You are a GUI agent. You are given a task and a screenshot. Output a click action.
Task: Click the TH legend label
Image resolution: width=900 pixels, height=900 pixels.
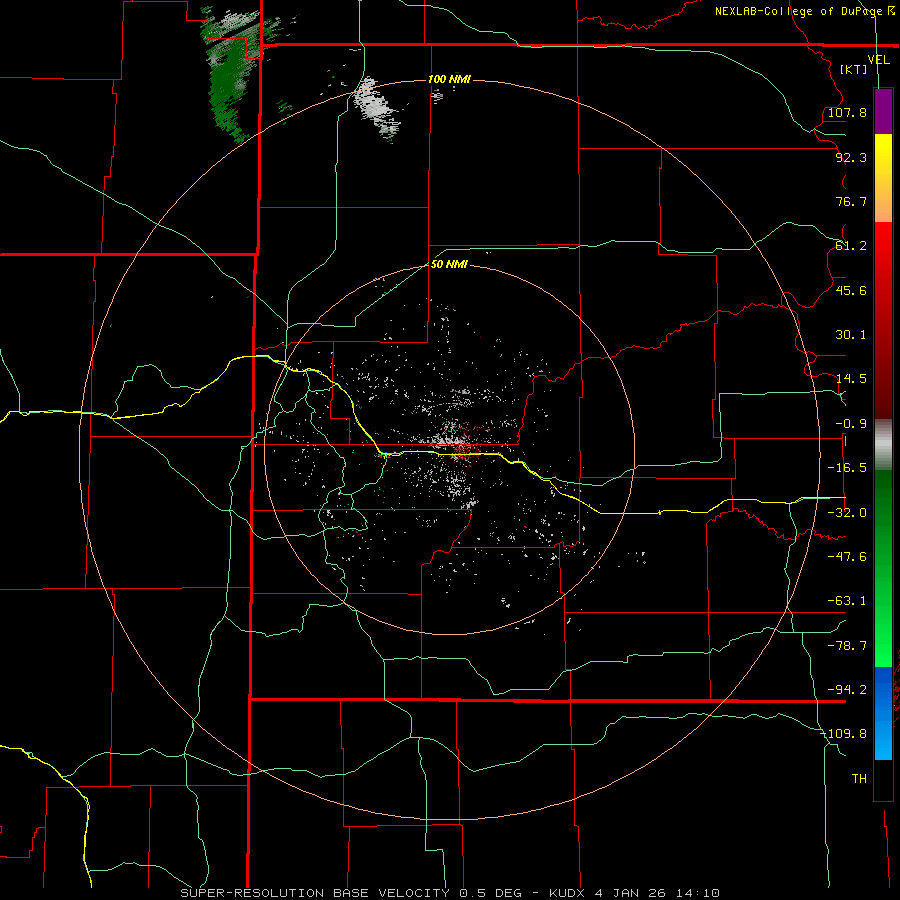tap(859, 779)
